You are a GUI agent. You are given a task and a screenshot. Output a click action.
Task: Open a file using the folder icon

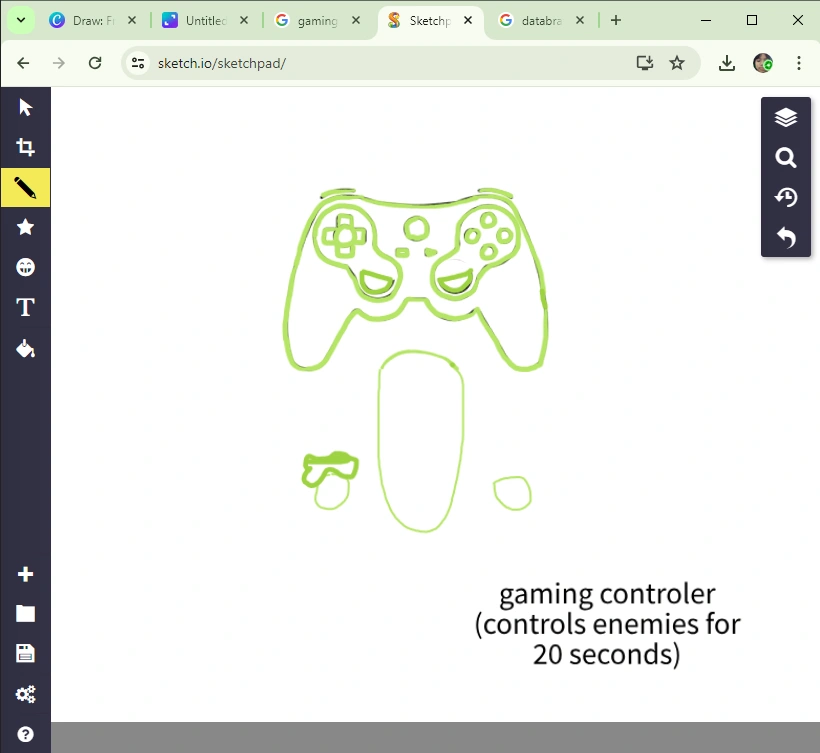point(25,613)
